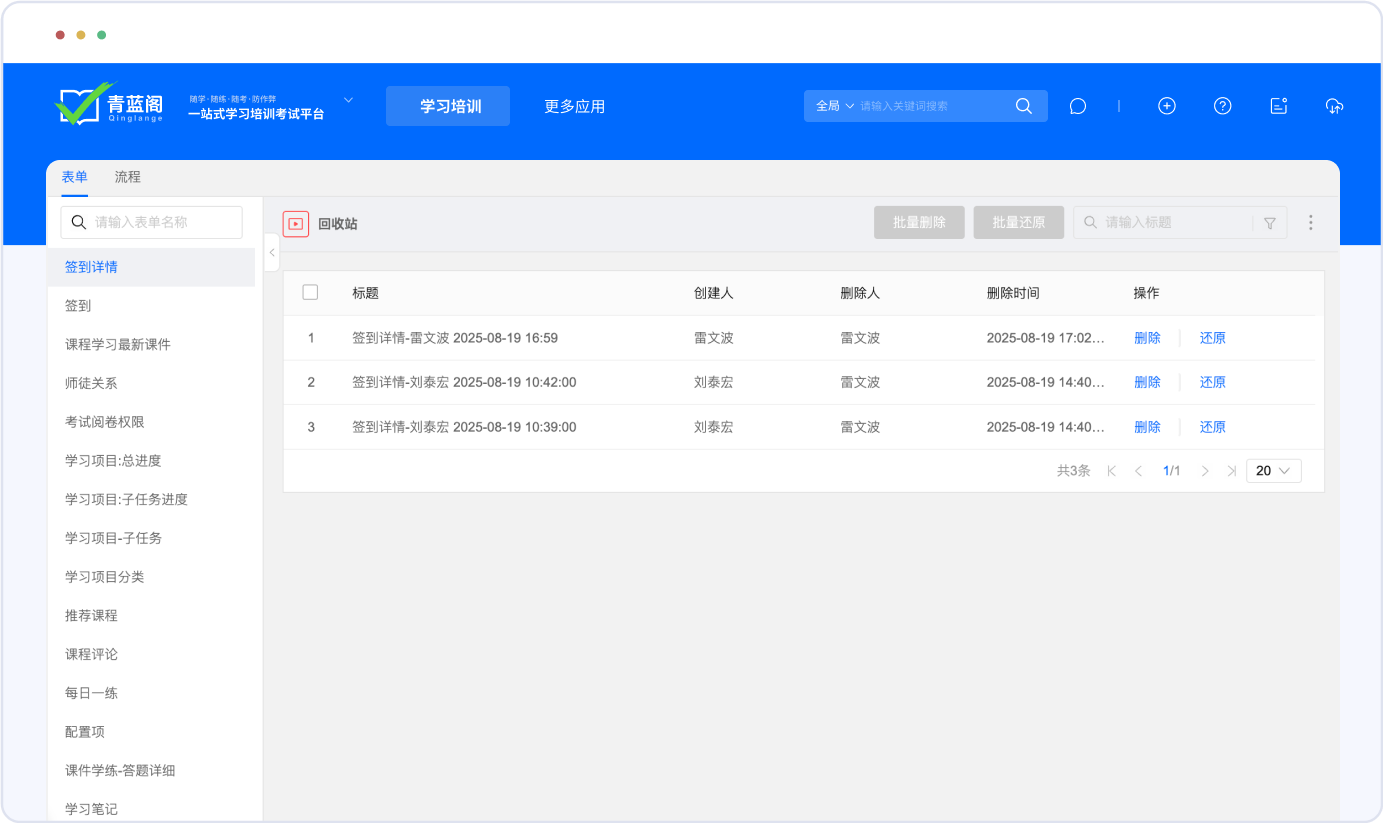Select 课程评论 in the sidebar list
1383x823 pixels.
[91, 654]
